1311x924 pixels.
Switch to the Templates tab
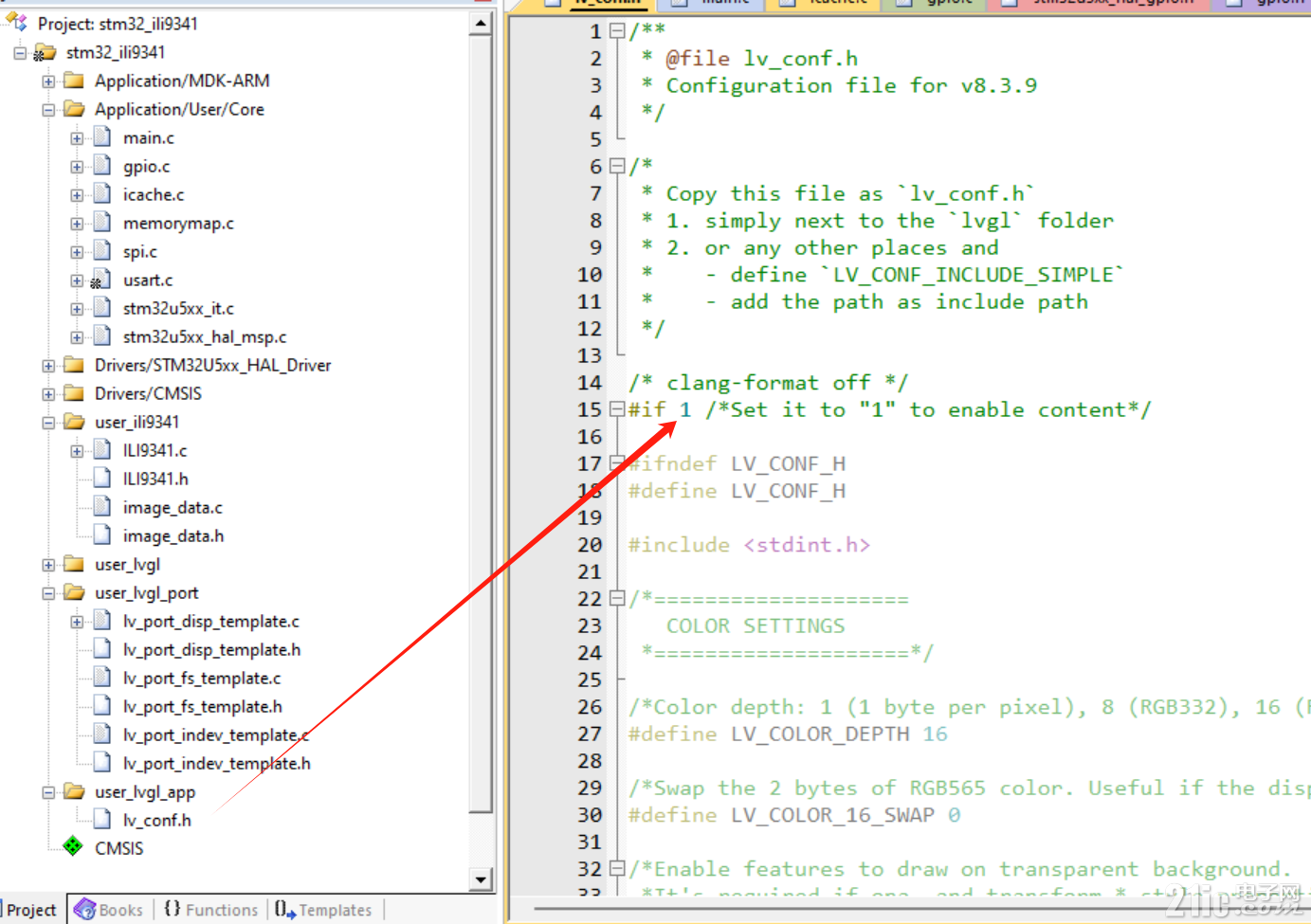point(324,910)
